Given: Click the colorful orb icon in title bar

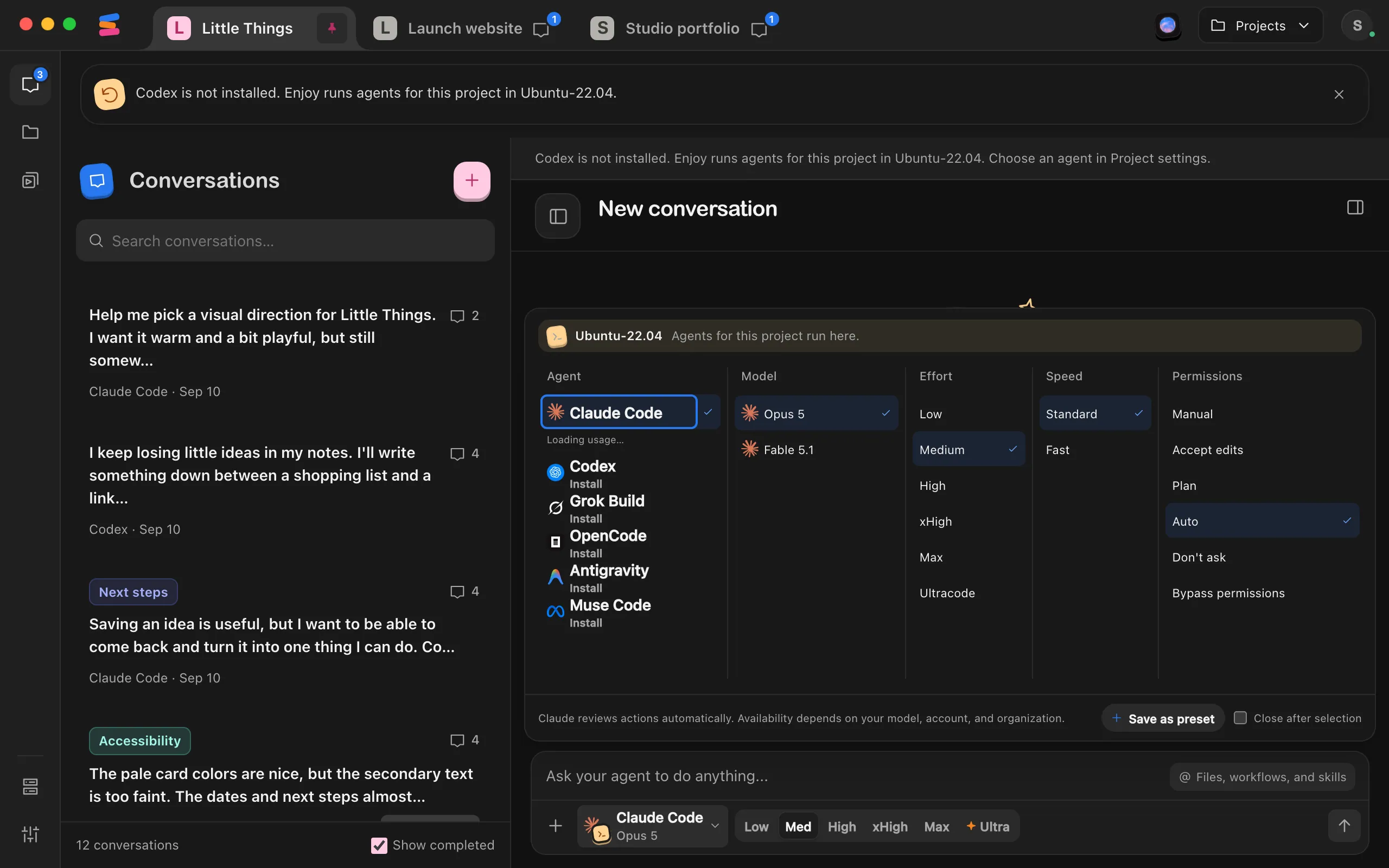Looking at the screenshot, I should click(x=1168, y=26).
